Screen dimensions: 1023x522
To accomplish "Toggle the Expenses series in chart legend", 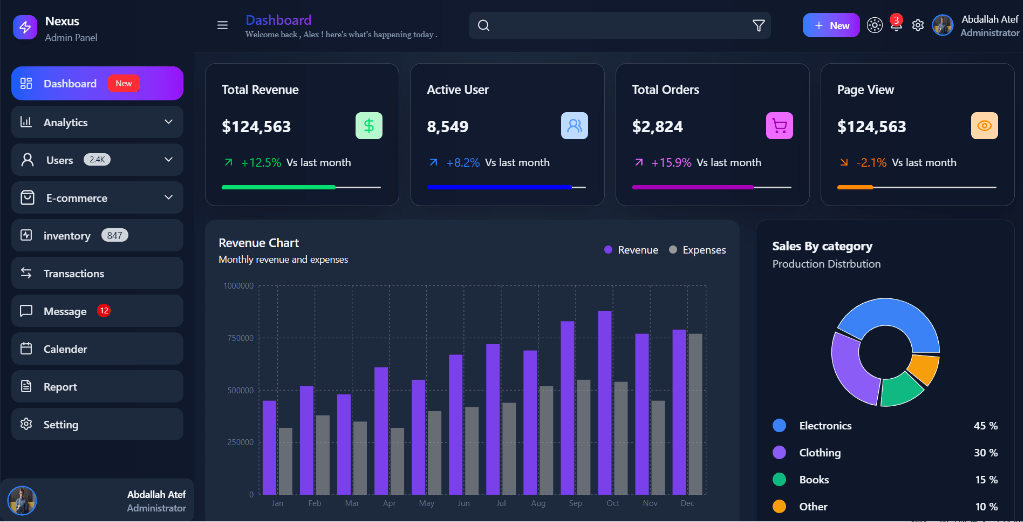I will click(x=697, y=250).
